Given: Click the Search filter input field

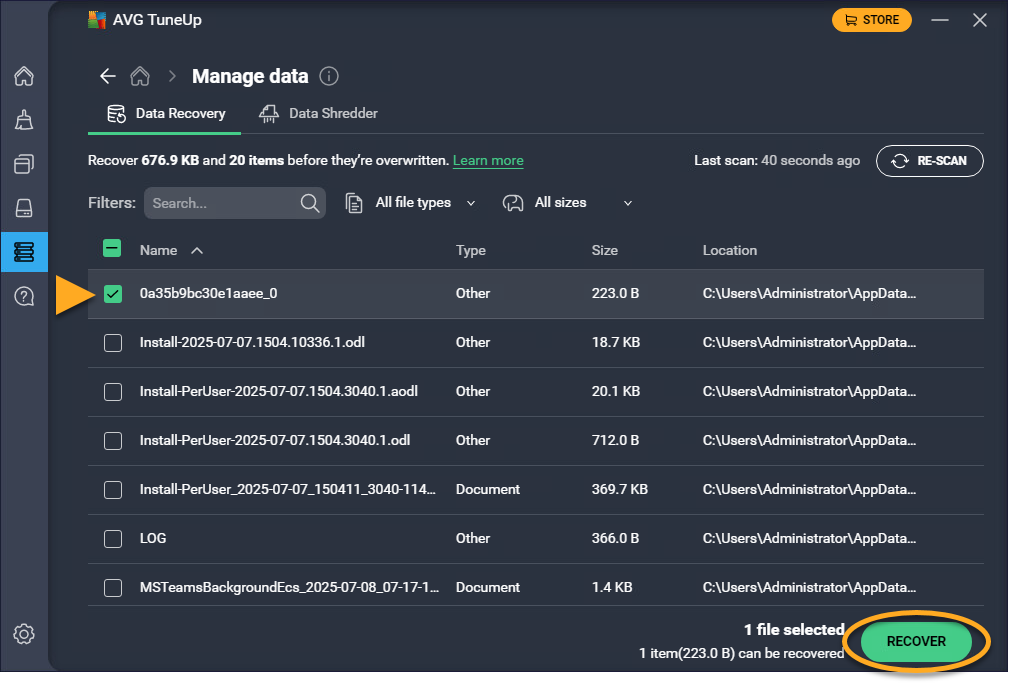Looking at the screenshot, I should [223, 203].
